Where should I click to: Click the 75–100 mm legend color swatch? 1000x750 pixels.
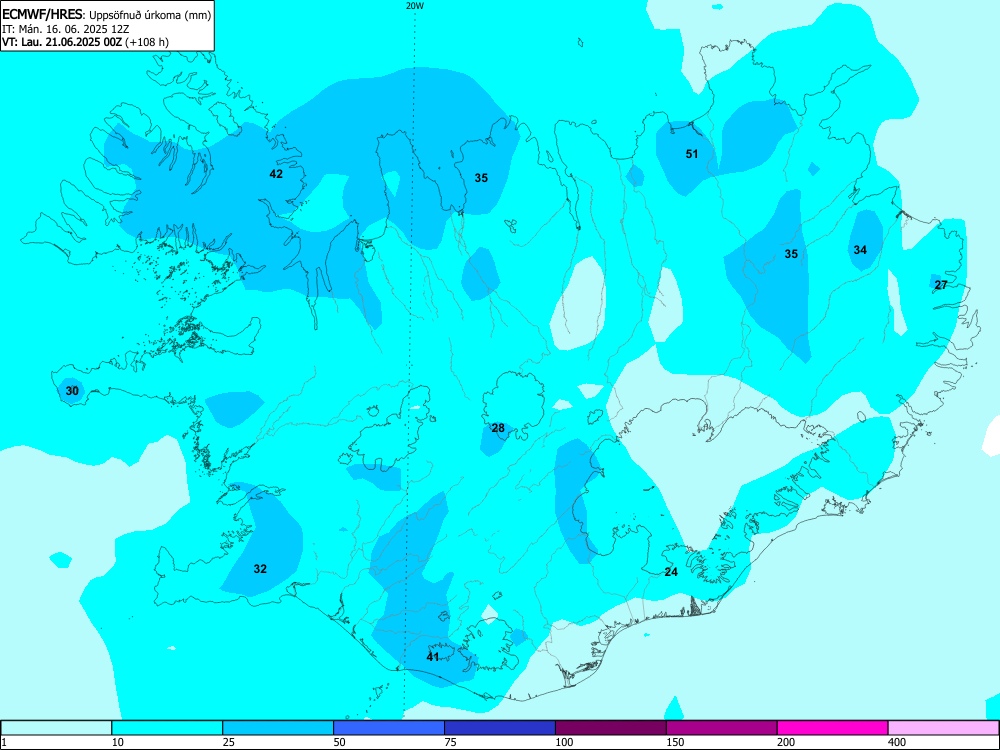tap(500, 728)
